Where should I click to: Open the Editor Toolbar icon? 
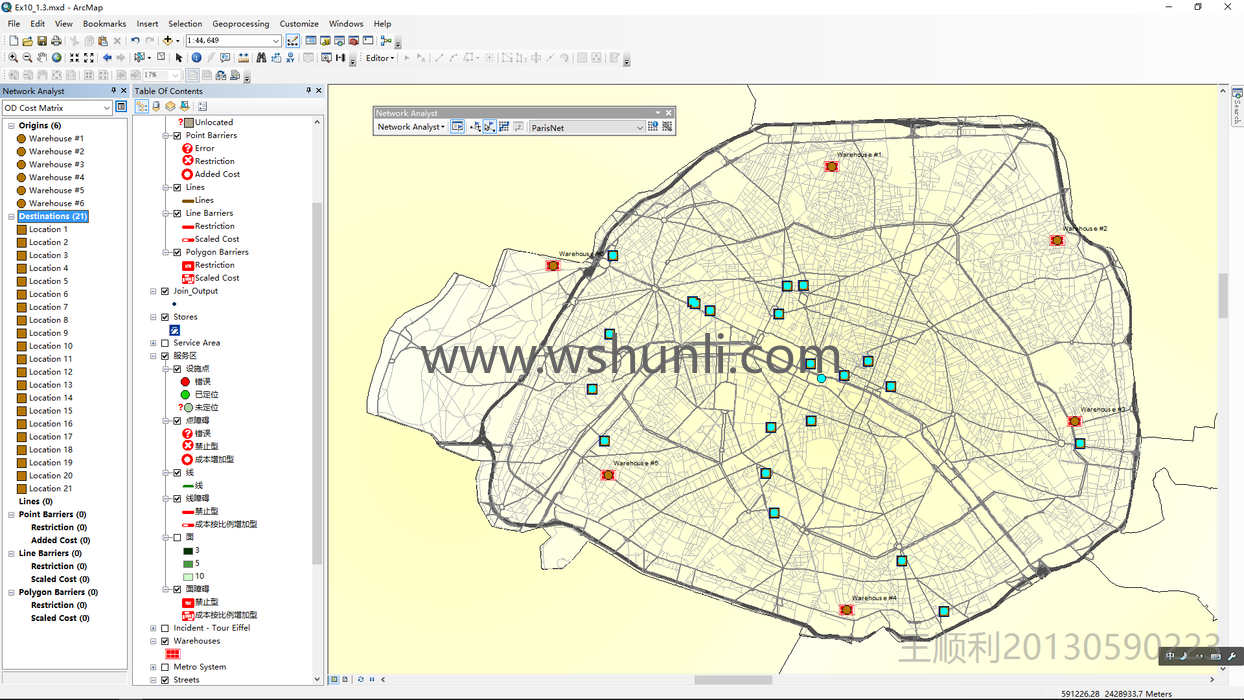click(x=293, y=41)
